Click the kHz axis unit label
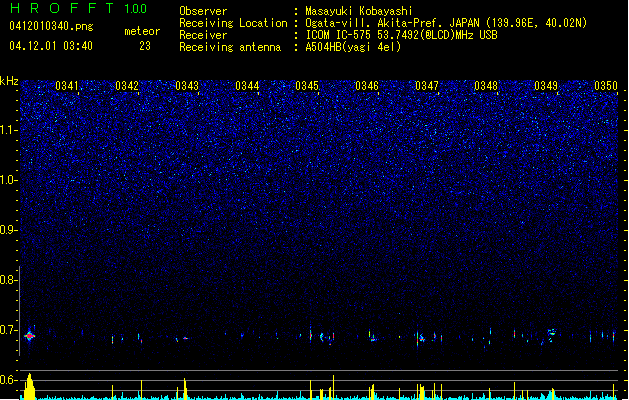The height and width of the screenshot is (400, 629). [9, 81]
